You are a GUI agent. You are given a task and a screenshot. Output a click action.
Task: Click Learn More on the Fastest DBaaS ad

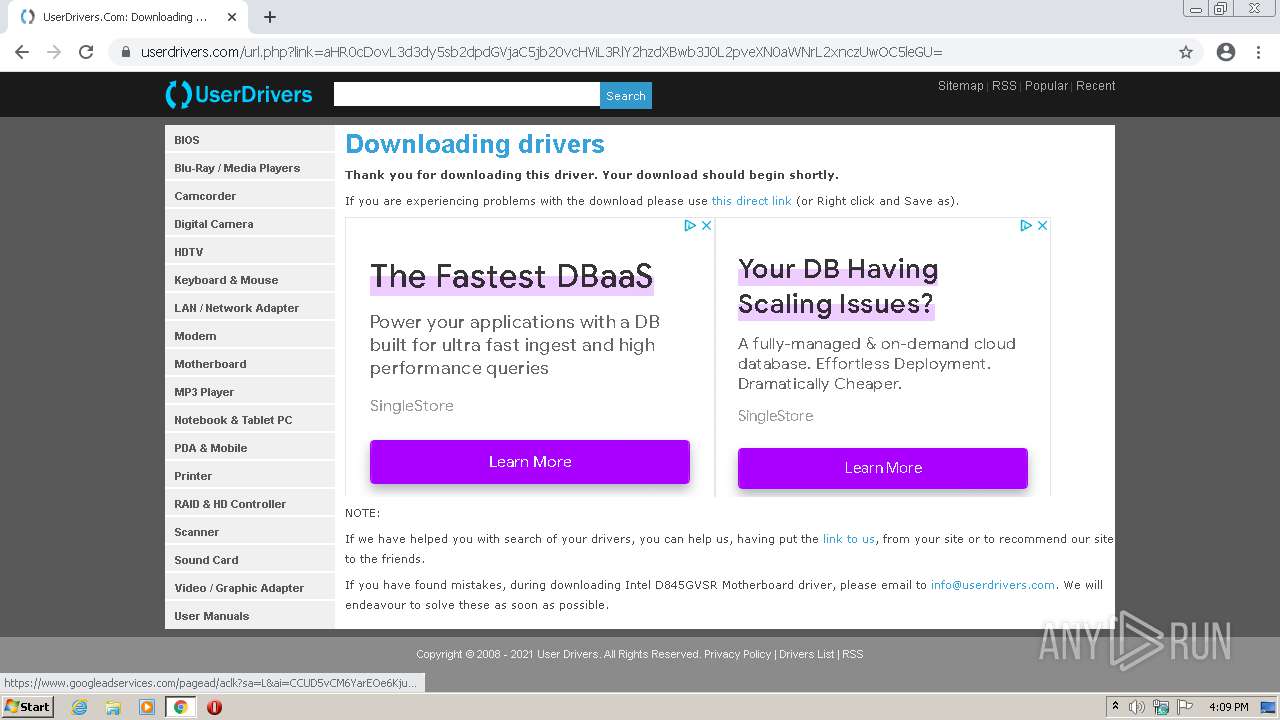point(530,462)
